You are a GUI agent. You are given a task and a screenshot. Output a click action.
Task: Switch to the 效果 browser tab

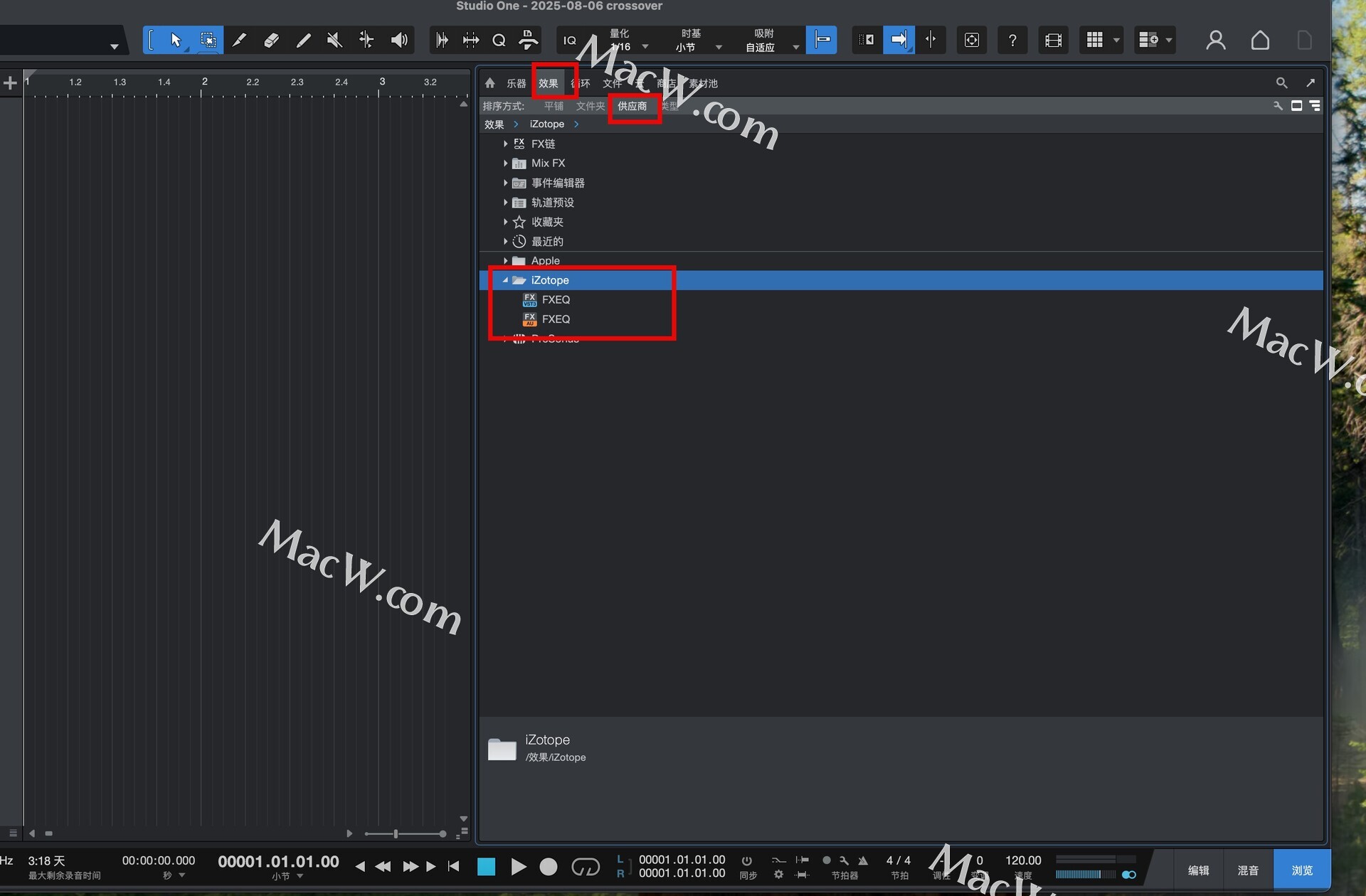click(x=548, y=83)
